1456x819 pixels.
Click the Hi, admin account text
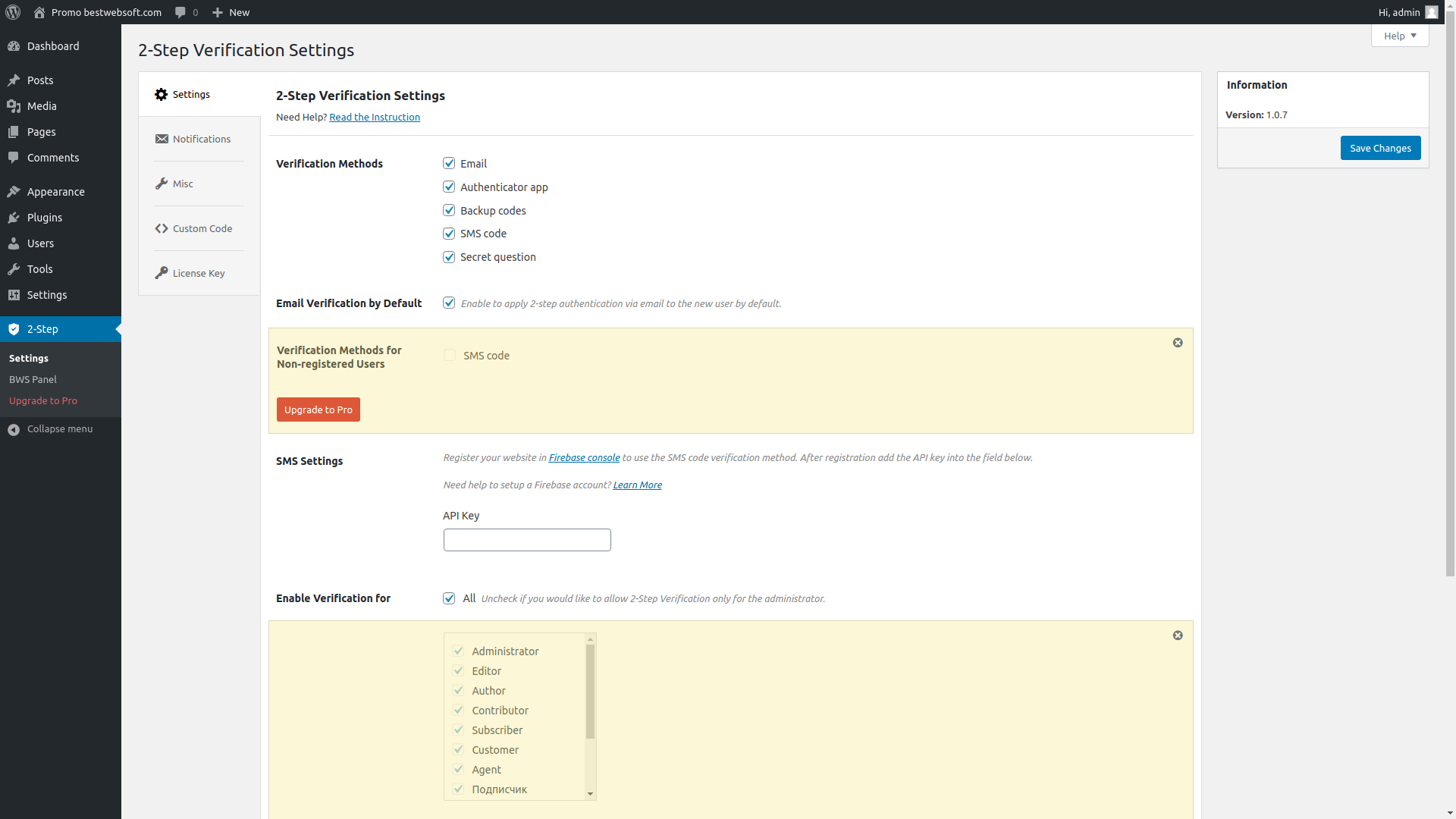(1399, 12)
